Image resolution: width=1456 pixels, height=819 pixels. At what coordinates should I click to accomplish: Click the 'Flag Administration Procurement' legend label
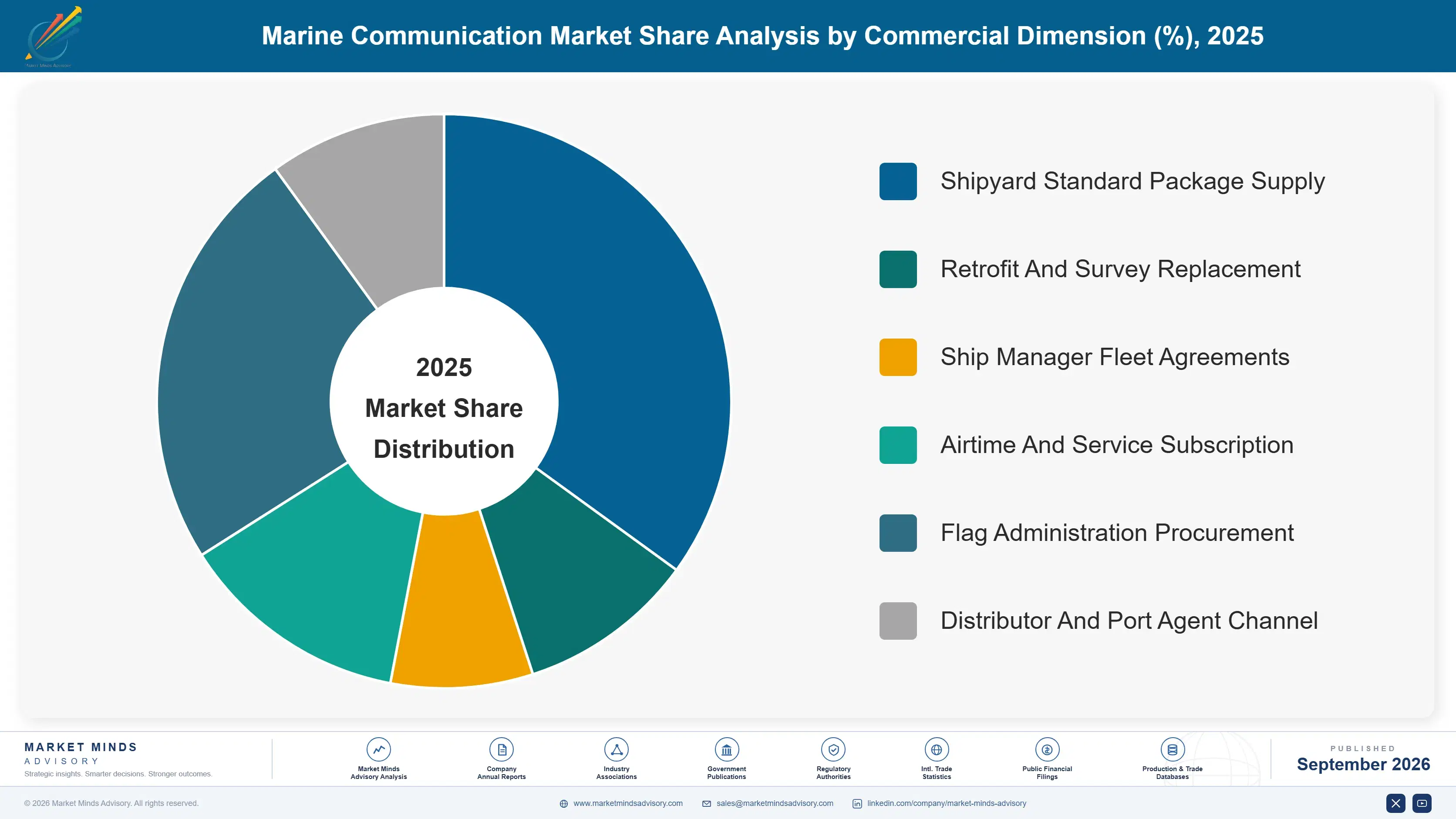click(1117, 533)
